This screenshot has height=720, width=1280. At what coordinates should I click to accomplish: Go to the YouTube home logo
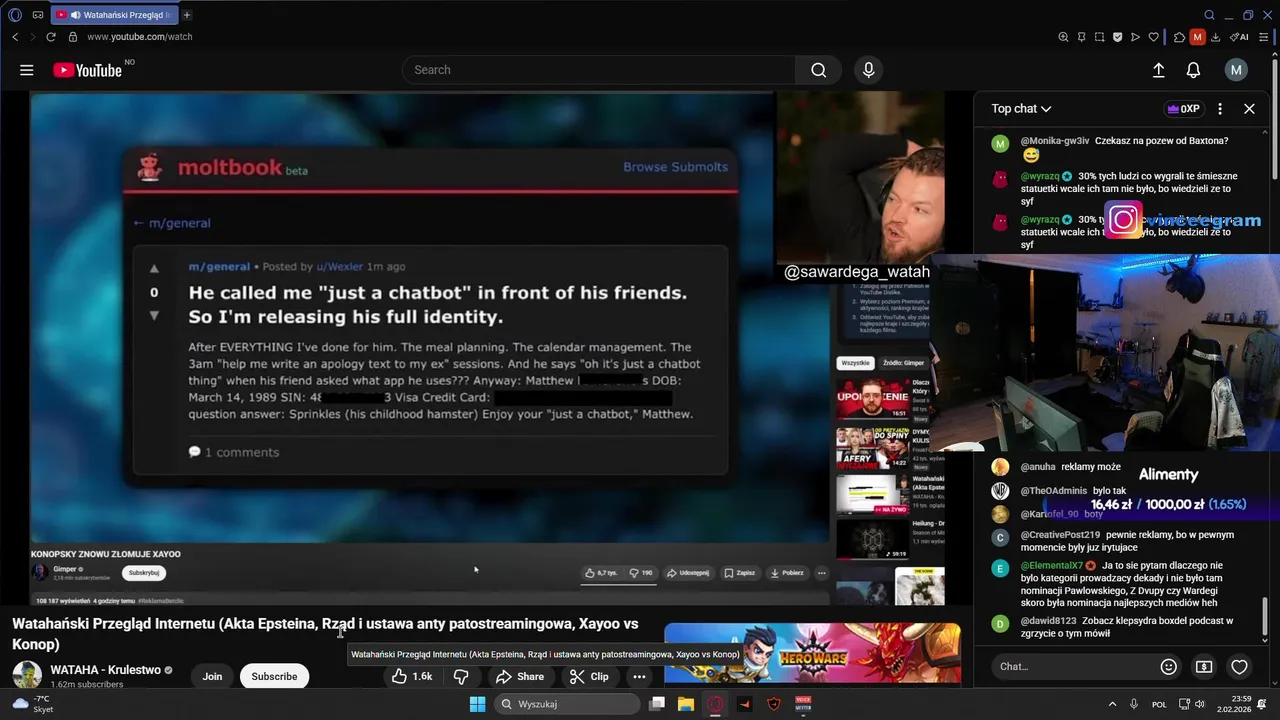pyautogui.click(x=87, y=70)
